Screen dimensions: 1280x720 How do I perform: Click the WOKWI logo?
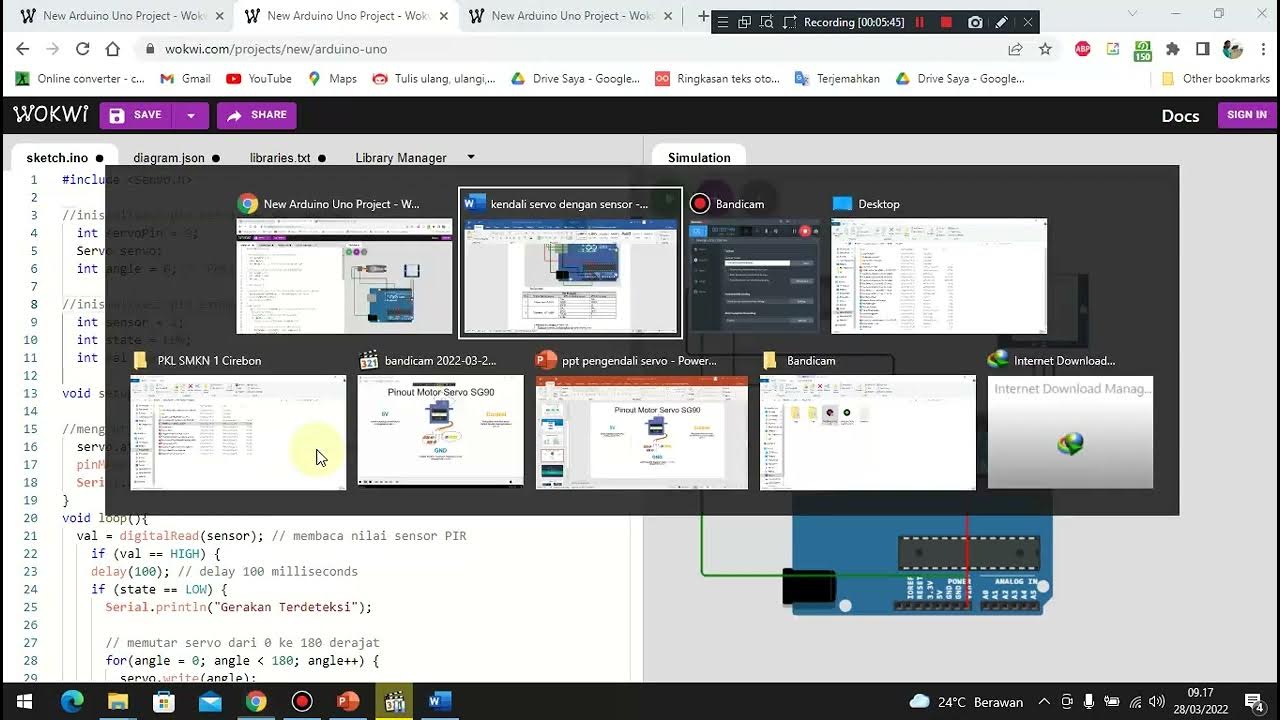(x=51, y=114)
